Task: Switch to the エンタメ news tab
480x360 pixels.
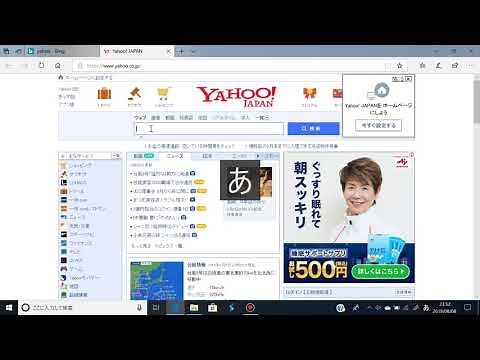Action: point(239,156)
